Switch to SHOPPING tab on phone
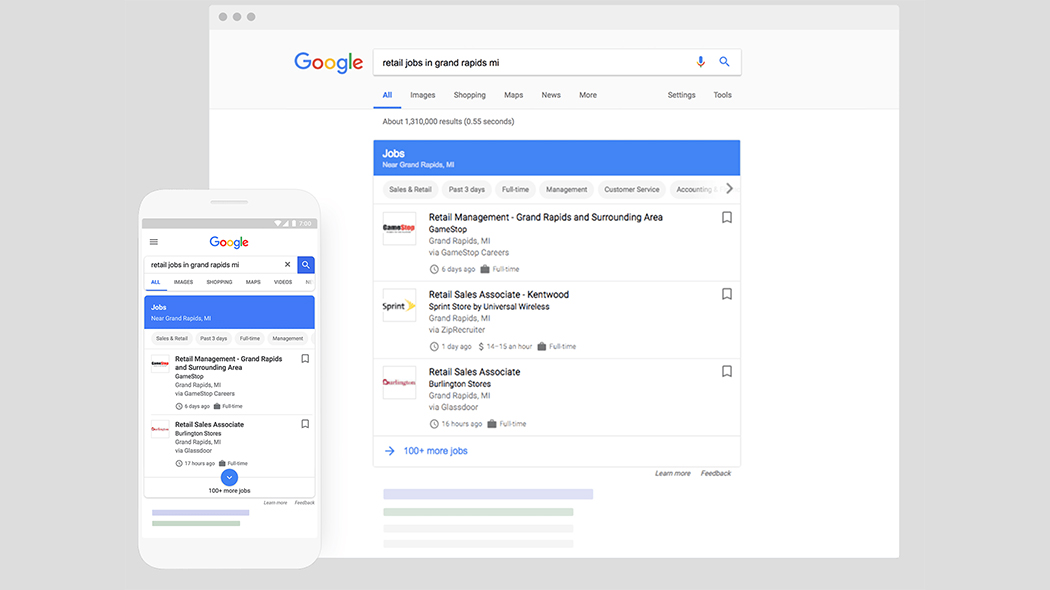The image size is (1050, 590). [219, 283]
